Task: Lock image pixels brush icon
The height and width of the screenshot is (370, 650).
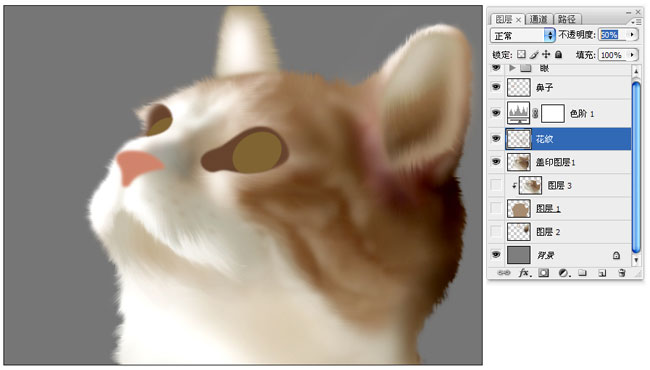Action: [534, 54]
